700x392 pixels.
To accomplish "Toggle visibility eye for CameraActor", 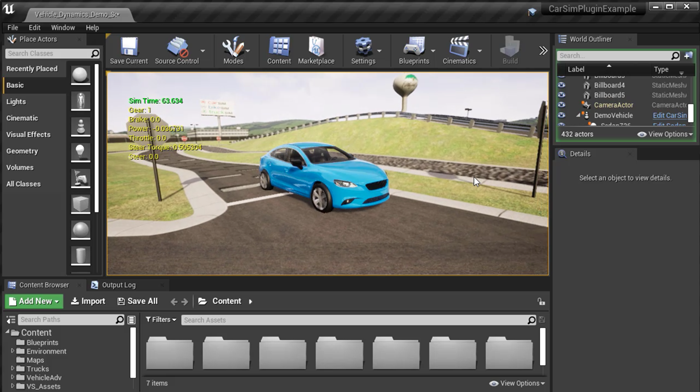I will (x=562, y=105).
